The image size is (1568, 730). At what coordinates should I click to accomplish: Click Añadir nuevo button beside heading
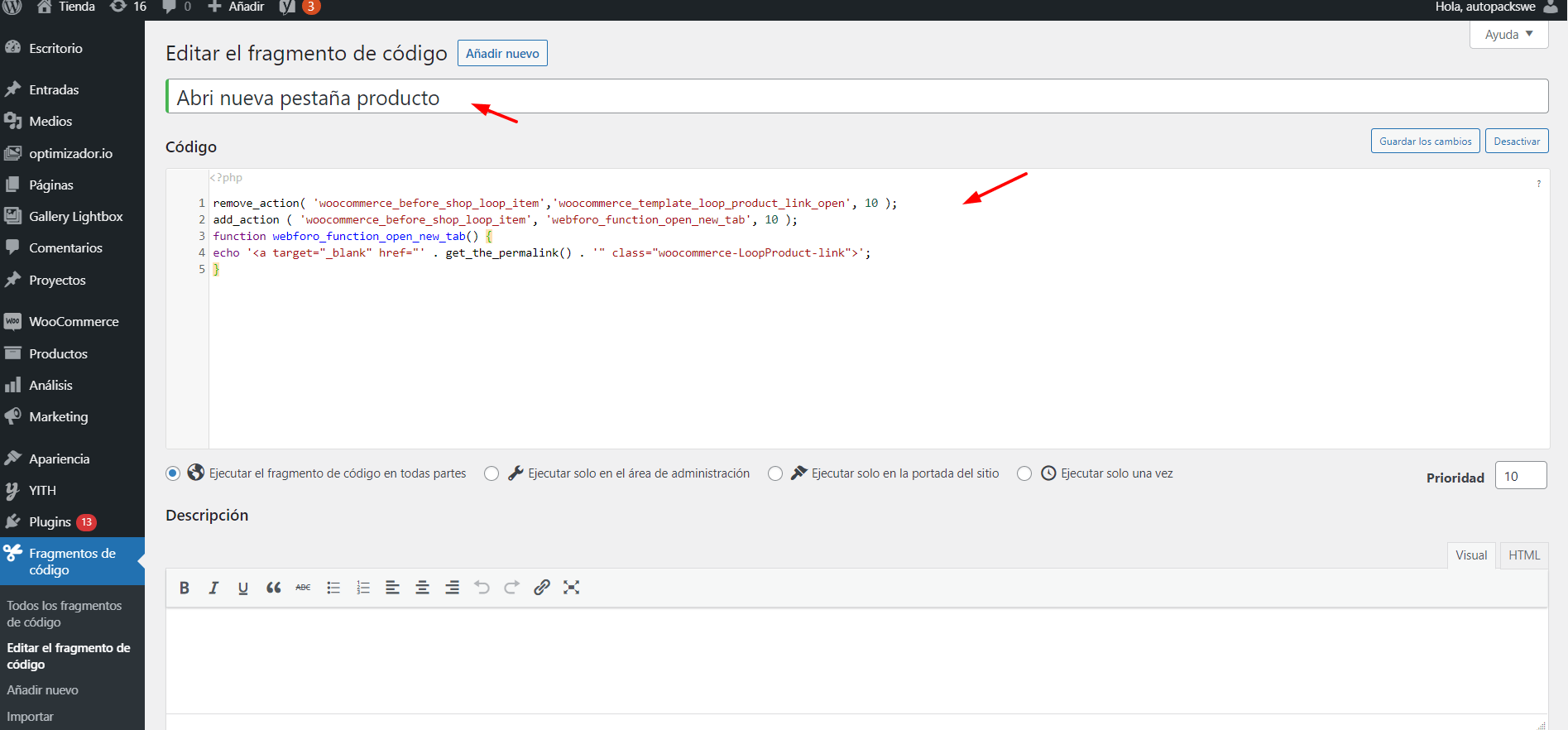tap(502, 53)
